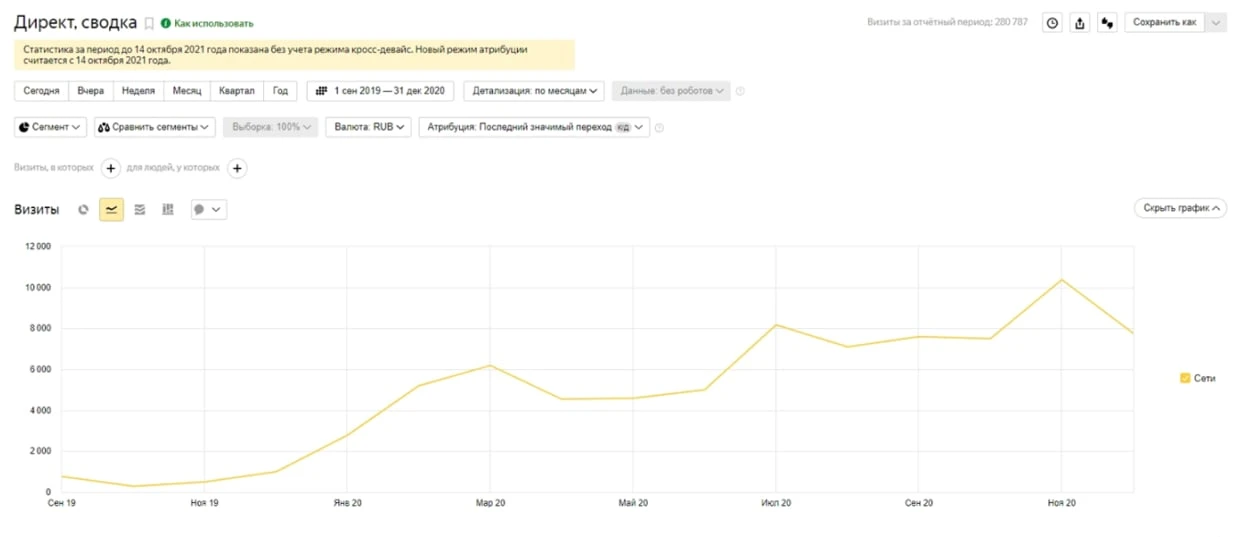1240x537 pixels.
Task: Click the Сохранить как button
Action: (x=1164, y=23)
